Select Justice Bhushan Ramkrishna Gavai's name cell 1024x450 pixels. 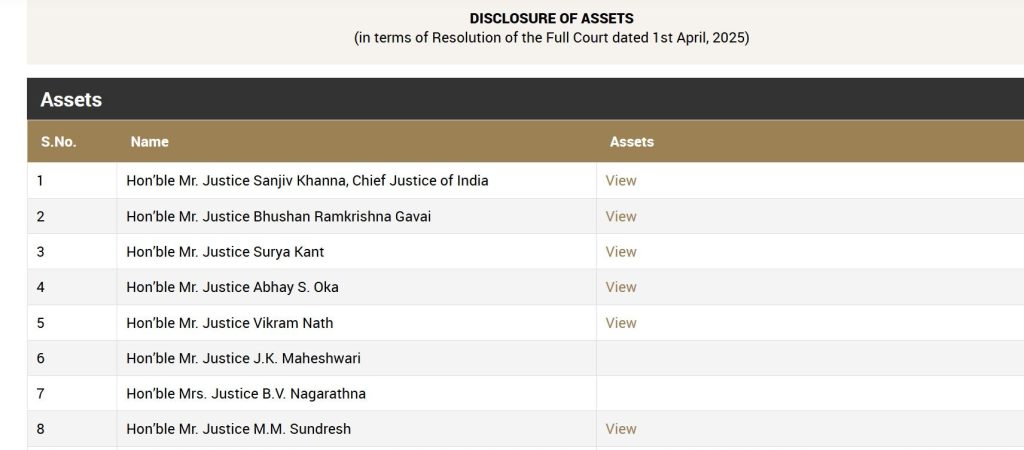(357, 216)
